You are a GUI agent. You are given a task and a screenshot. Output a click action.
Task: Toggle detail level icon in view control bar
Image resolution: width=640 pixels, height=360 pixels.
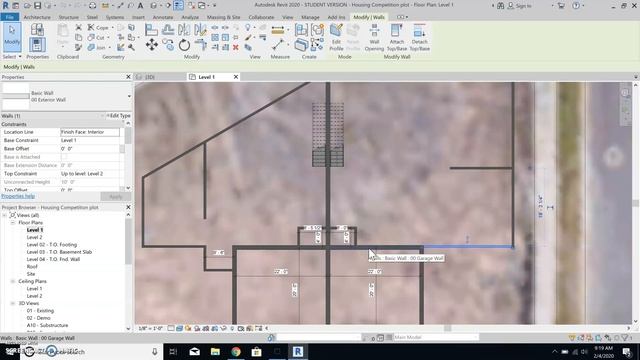171,328
